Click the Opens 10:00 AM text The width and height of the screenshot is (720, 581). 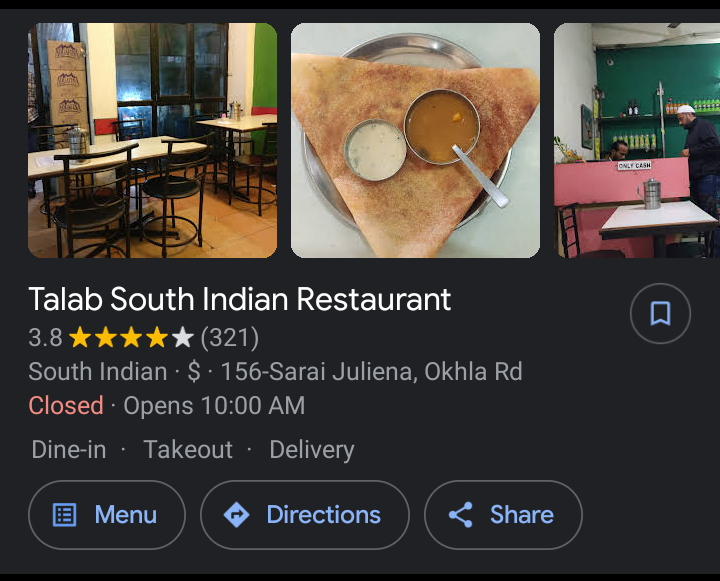coord(214,406)
